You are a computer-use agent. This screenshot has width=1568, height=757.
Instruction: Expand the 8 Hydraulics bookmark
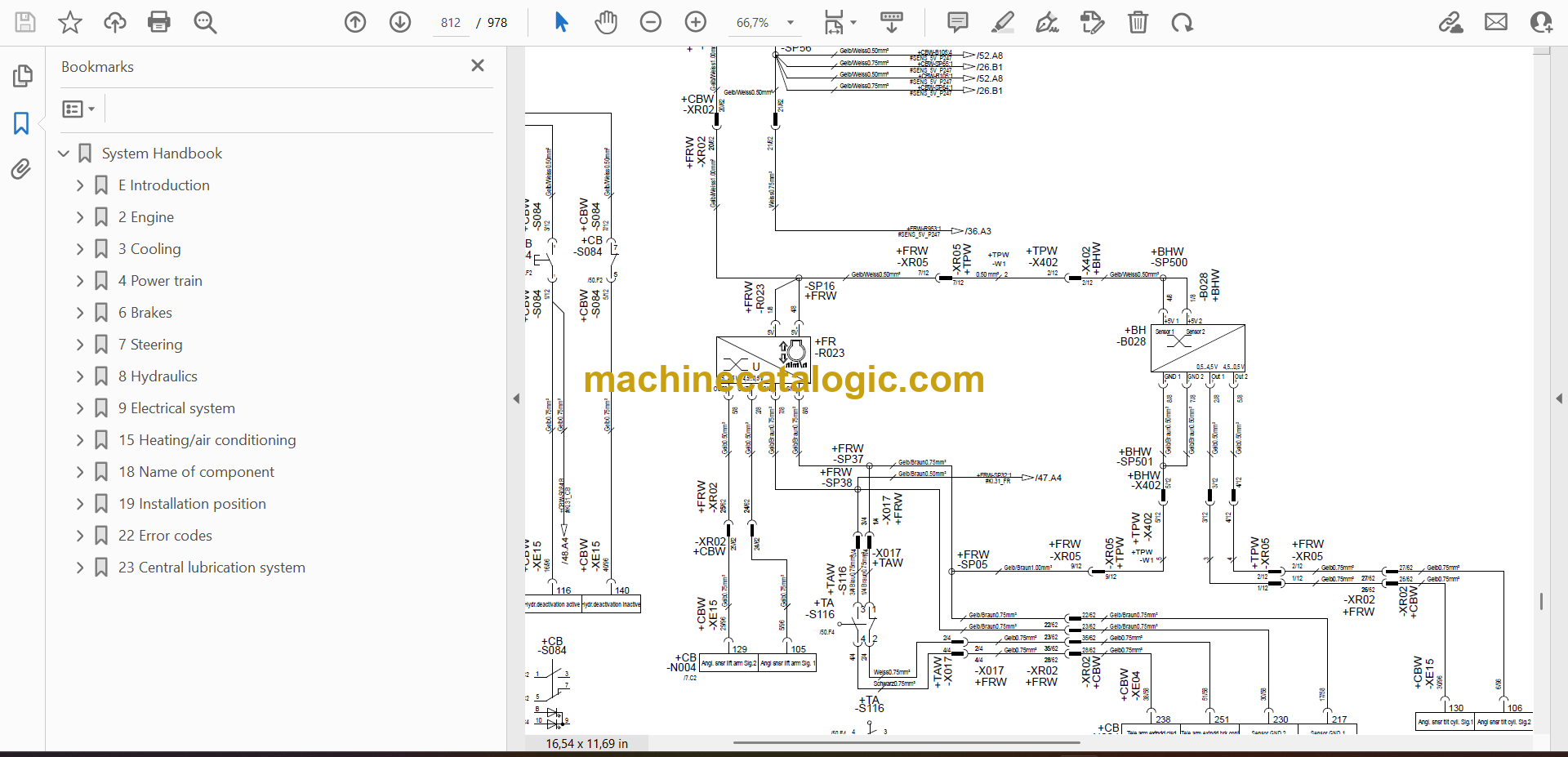80,376
